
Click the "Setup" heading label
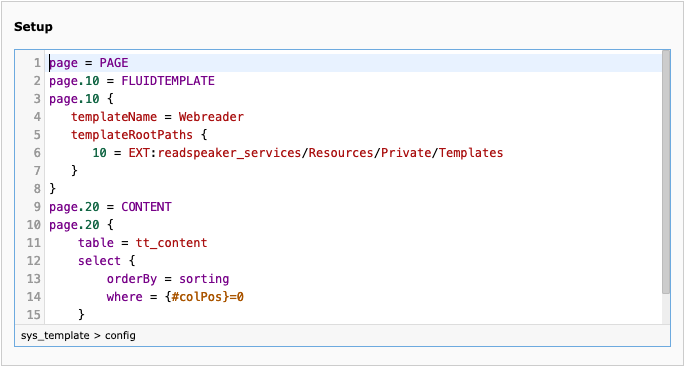[x=33, y=27]
